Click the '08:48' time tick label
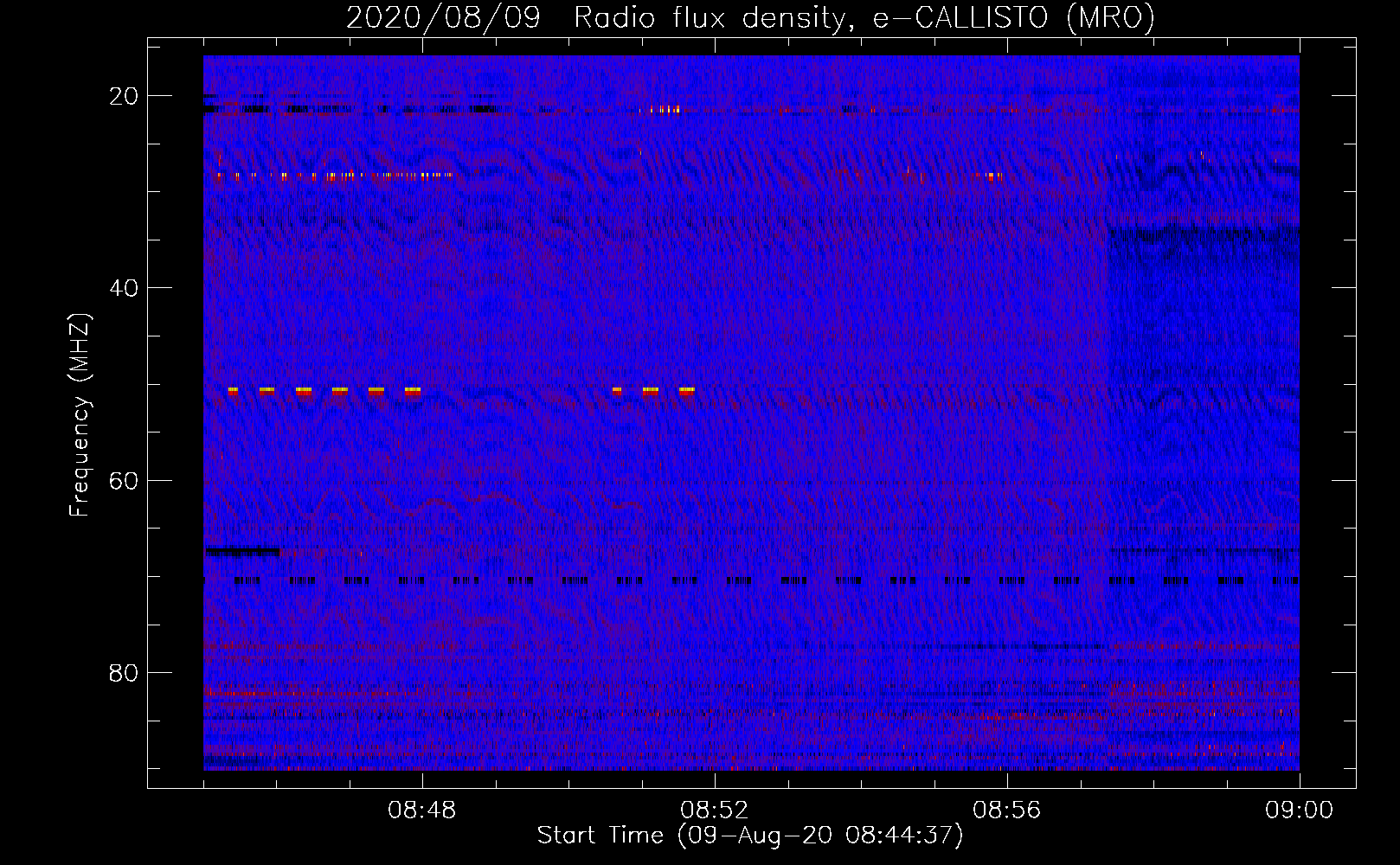Screen dimensions: 1400x865 click(x=422, y=811)
